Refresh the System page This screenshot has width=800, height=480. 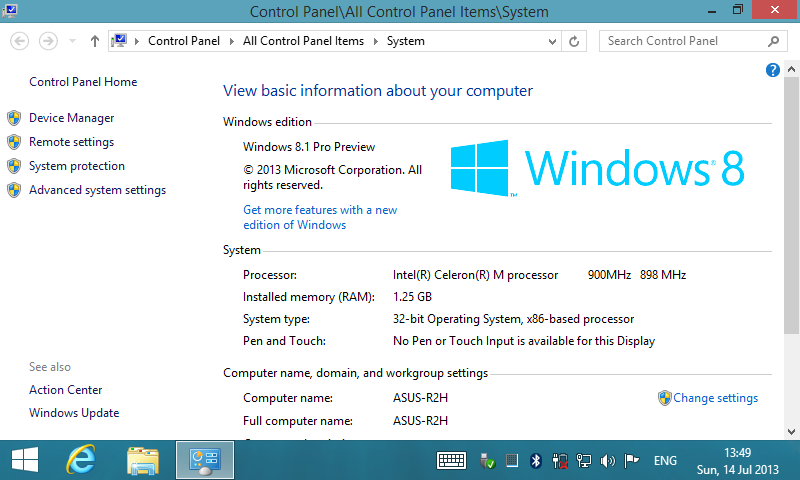tap(574, 41)
